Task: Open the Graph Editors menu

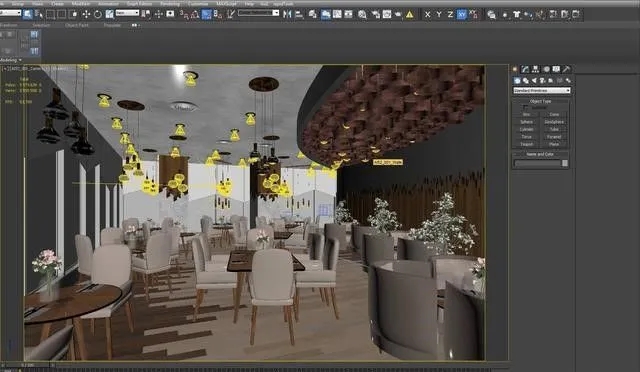Action: [139, 4]
